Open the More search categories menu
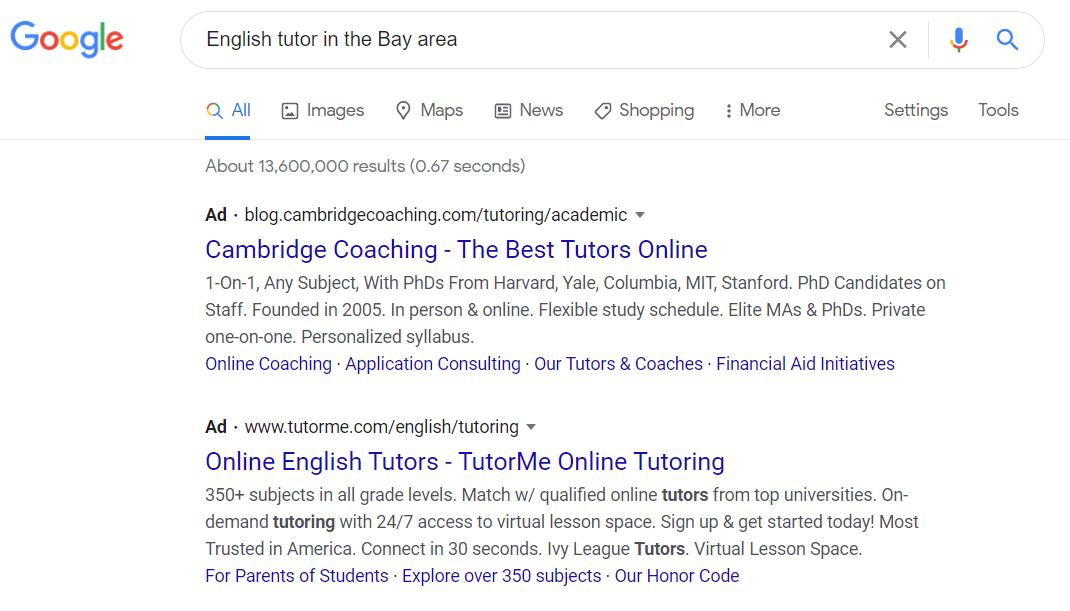 click(751, 110)
